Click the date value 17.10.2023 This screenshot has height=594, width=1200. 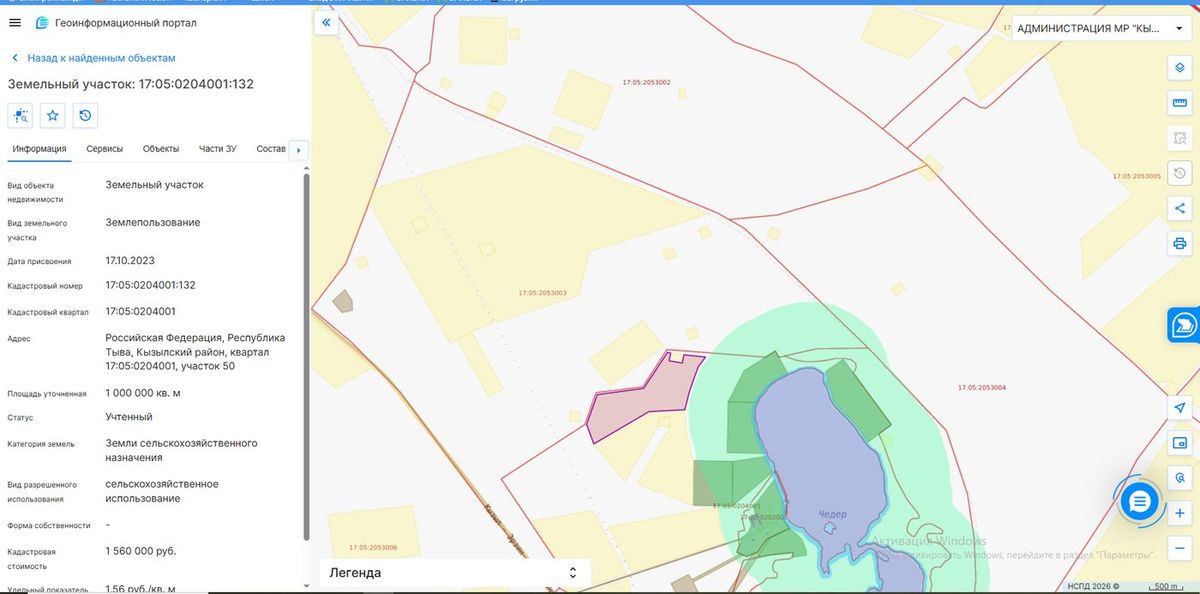pyautogui.click(x=130, y=260)
